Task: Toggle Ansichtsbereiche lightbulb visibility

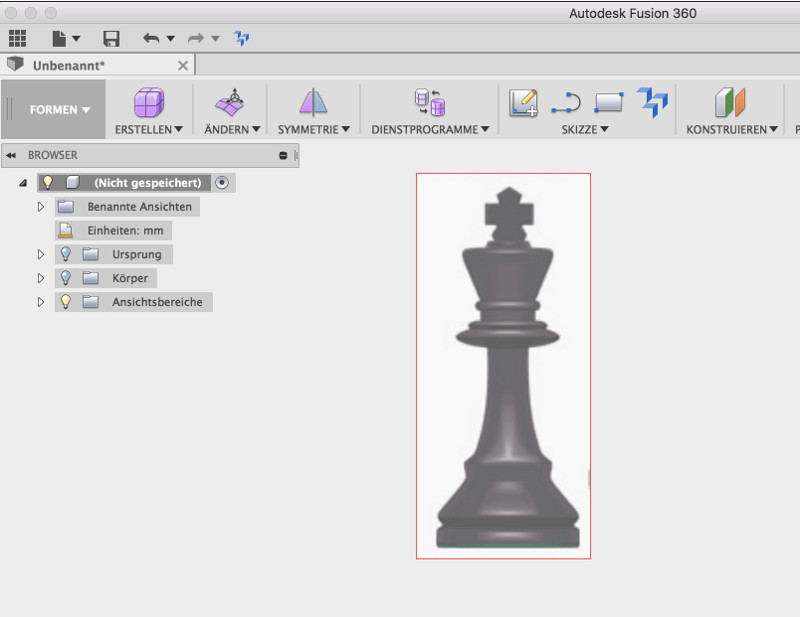Action: click(x=66, y=302)
